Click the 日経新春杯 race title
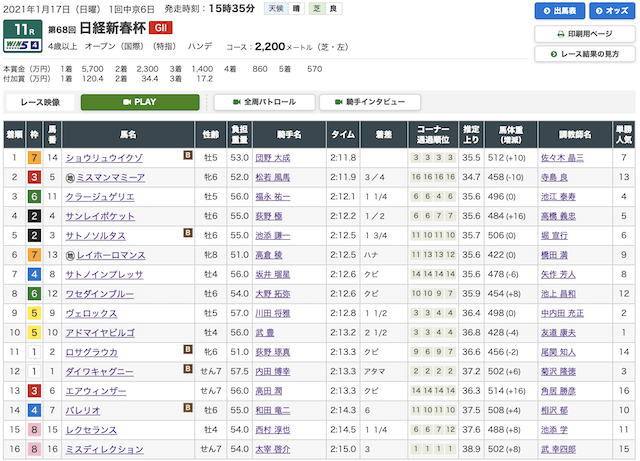Image resolution: width=640 pixels, height=461 pixels. click(x=113, y=28)
